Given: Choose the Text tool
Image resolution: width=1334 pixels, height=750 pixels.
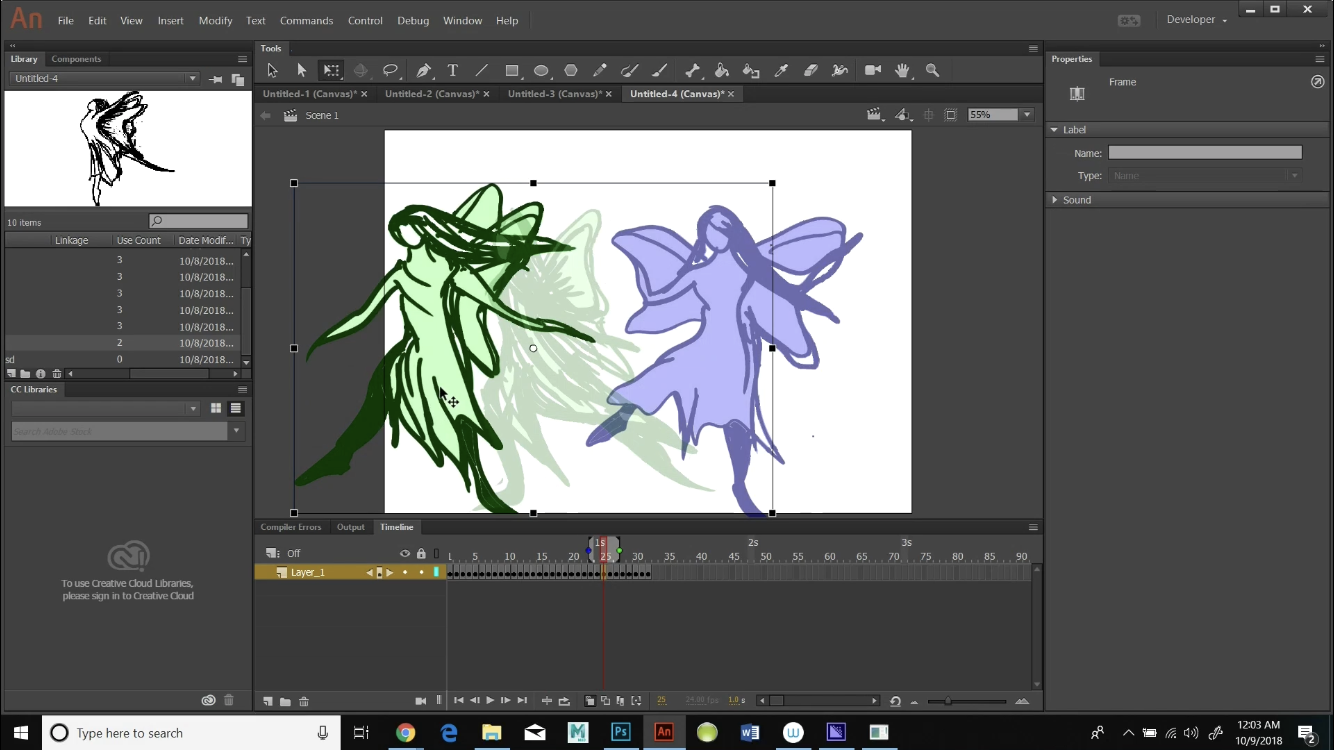Looking at the screenshot, I should (x=452, y=70).
